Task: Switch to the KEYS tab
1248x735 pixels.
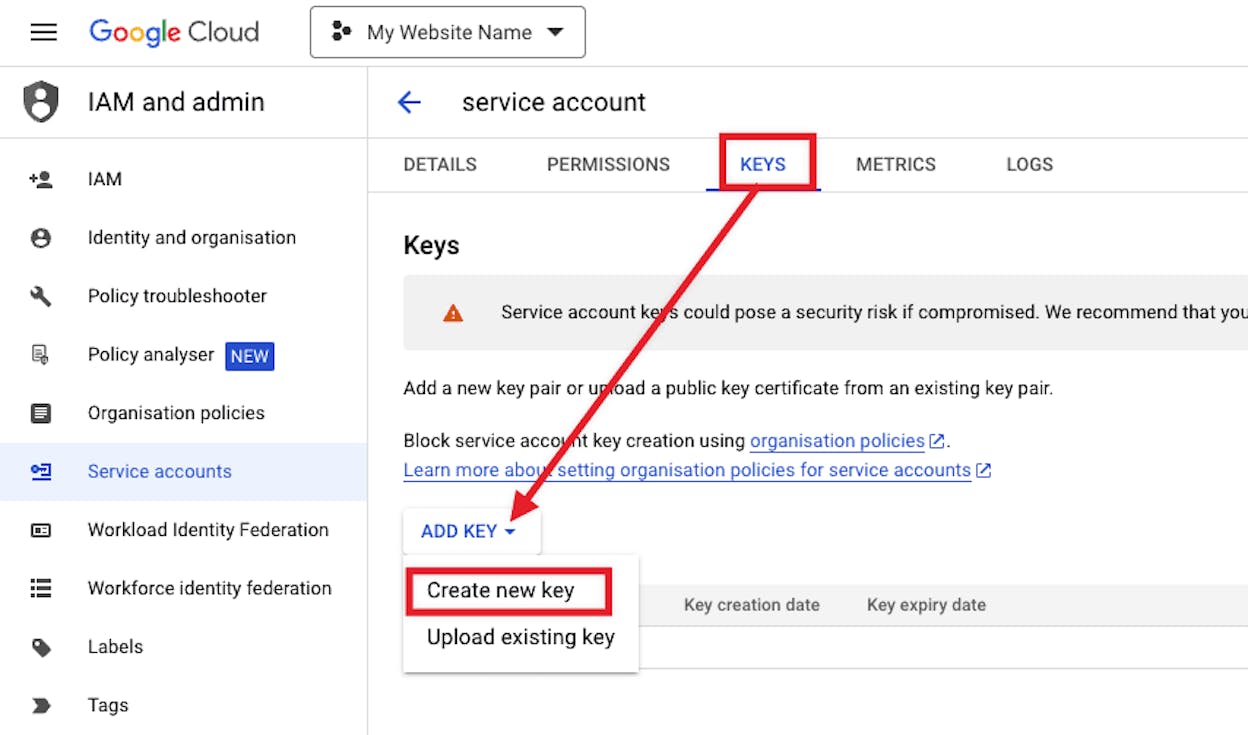Action: tap(763, 164)
